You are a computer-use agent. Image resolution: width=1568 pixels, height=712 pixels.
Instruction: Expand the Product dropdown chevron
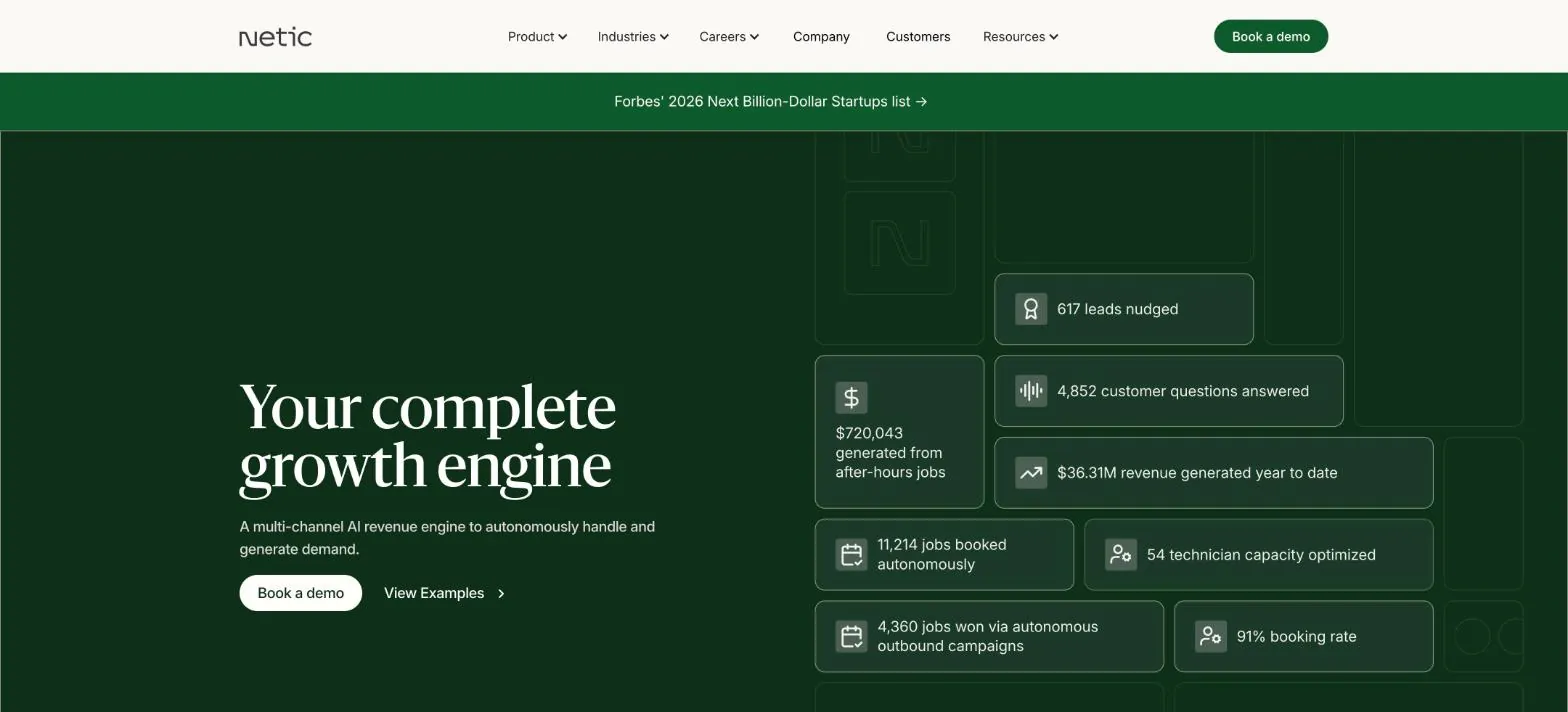coord(562,37)
